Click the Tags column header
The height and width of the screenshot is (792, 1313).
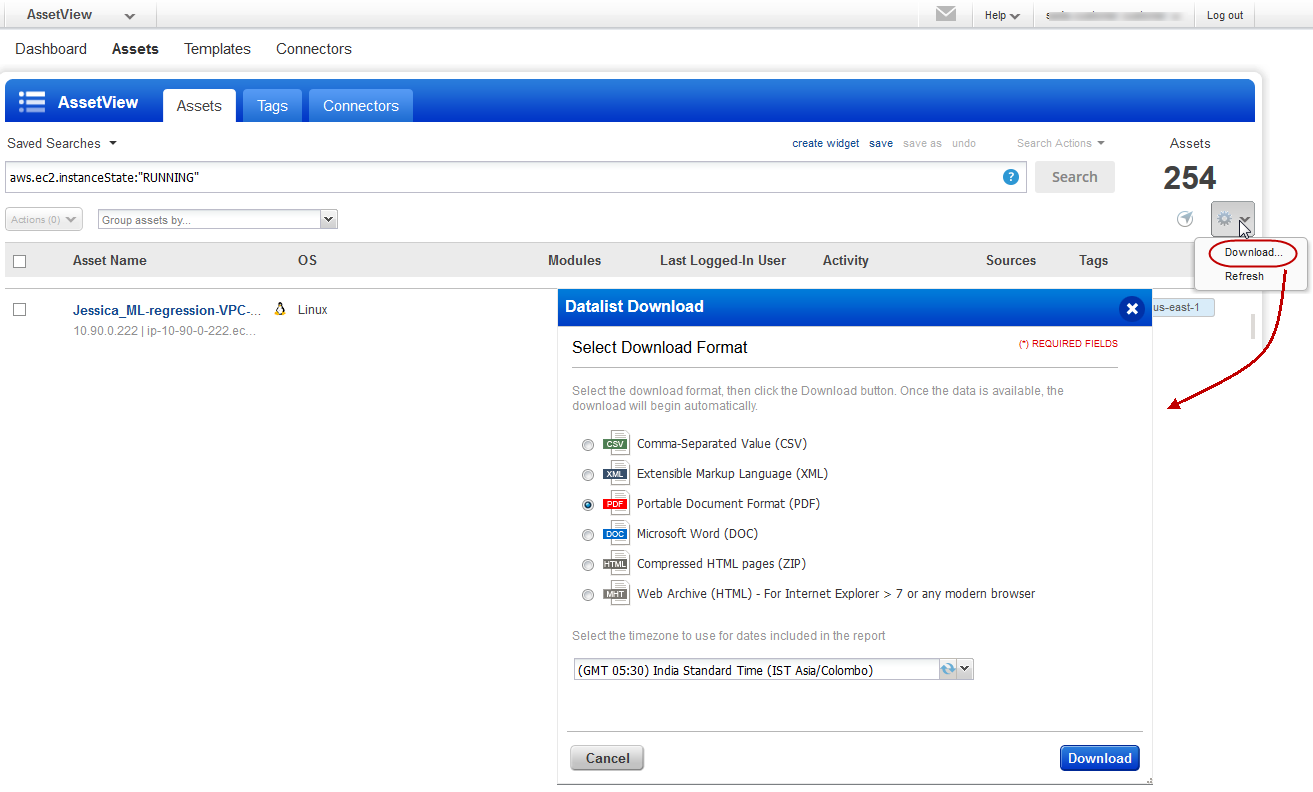coord(1094,260)
